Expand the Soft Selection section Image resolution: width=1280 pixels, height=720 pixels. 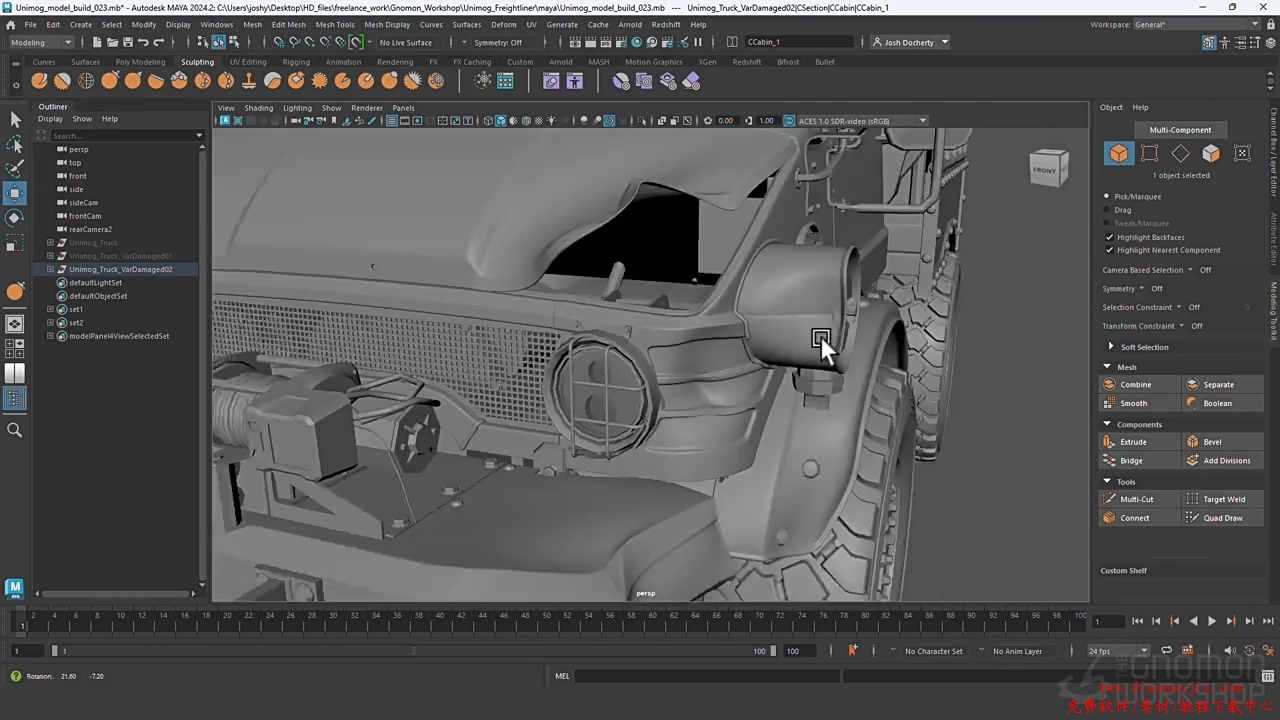pyautogui.click(x=1110, y=347)
